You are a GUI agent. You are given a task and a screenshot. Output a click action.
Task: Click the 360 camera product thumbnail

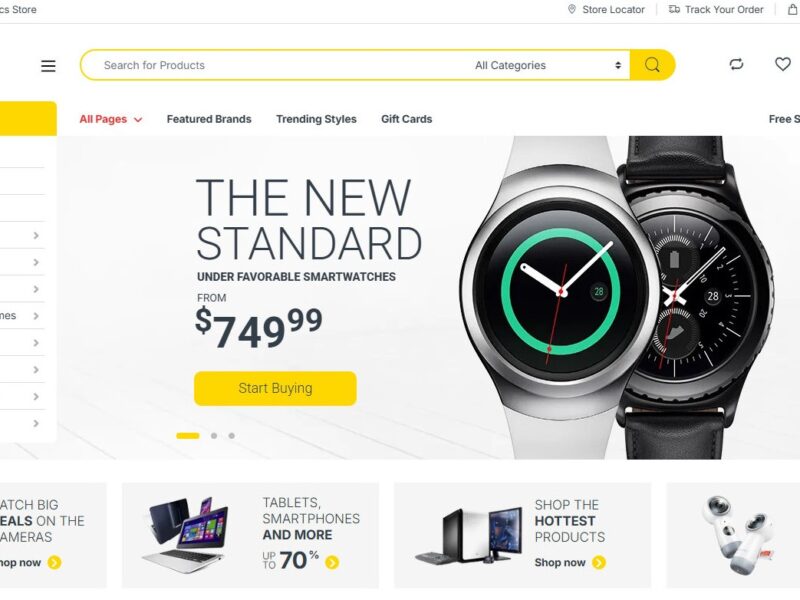(x=737, y=535)
